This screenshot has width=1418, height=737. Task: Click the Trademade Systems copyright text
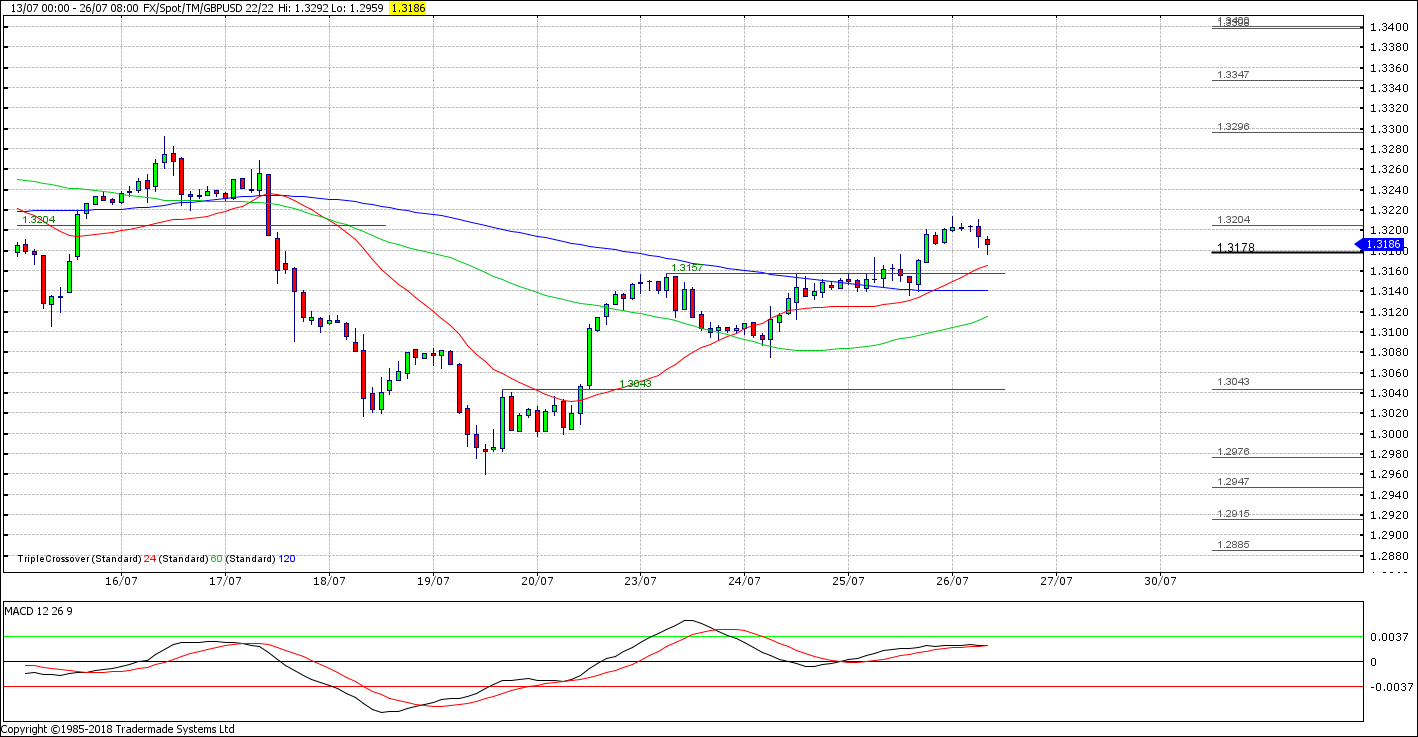tap(118, 729)
